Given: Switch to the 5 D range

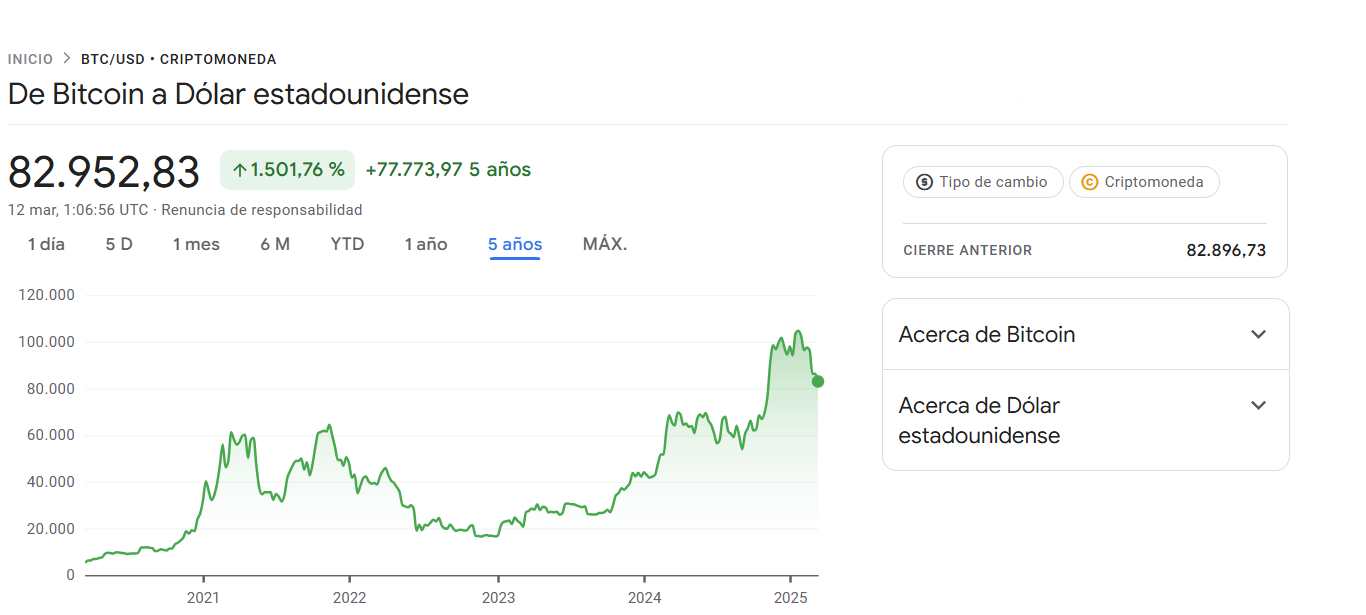Looking at the screenshot, I should tap(117, 243).
